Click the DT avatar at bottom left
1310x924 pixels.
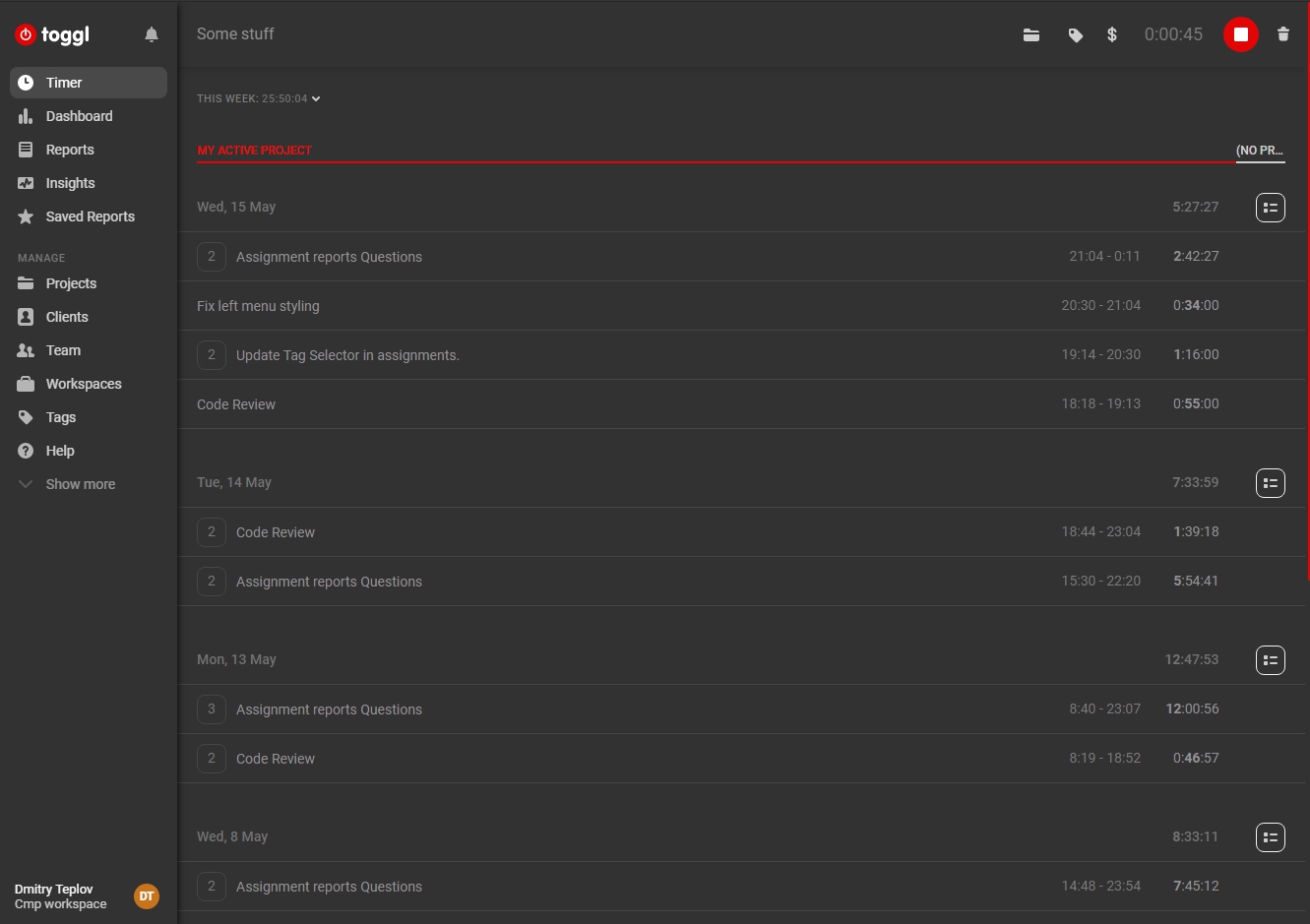coord(146,896)
